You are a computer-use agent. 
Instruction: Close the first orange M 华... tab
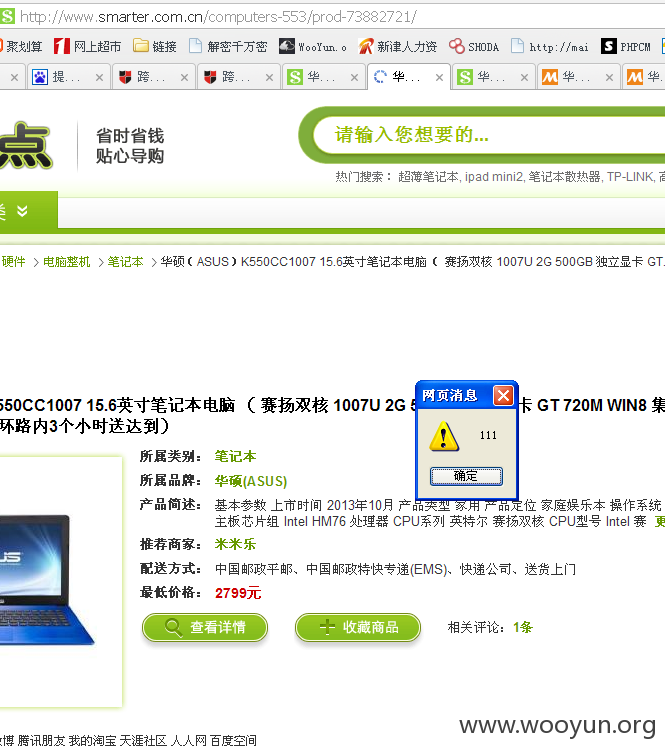coord(609,77)
